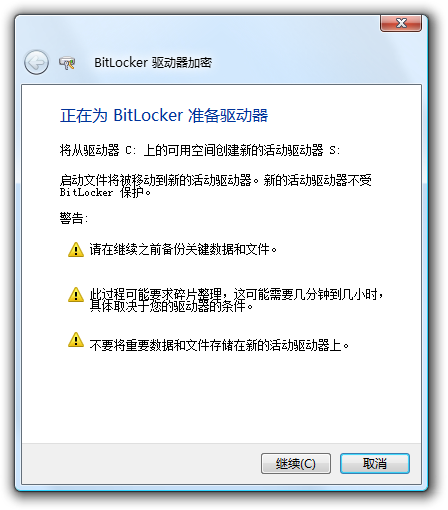The image size is (448, 510).
Task: Click the paragraph about startup files being moved
Action: coord(216,186)
